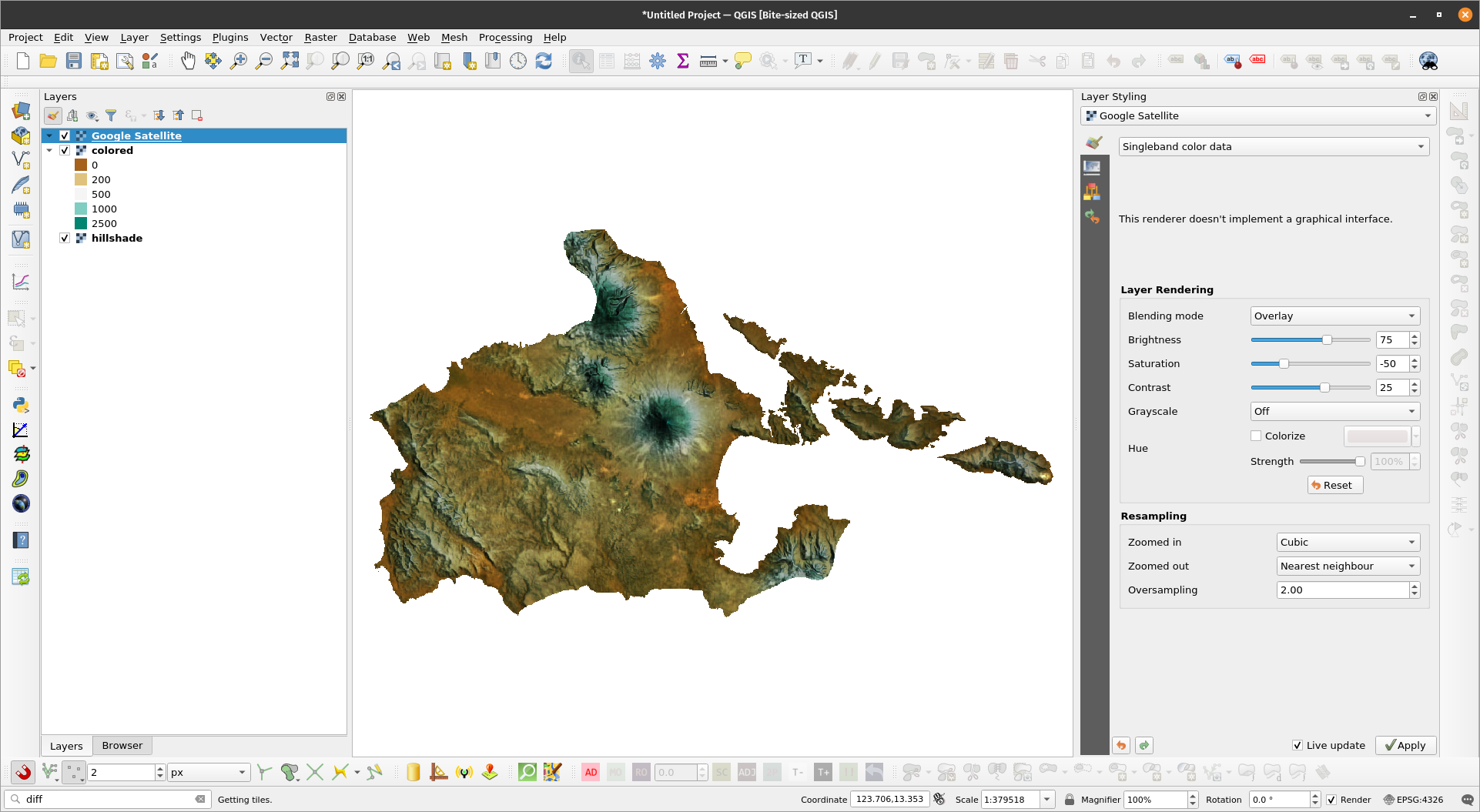Click the Filter Legend funnel icon
Image resolution: width=1480 pixels, height=812 pixels.
(x=111, y=115)
